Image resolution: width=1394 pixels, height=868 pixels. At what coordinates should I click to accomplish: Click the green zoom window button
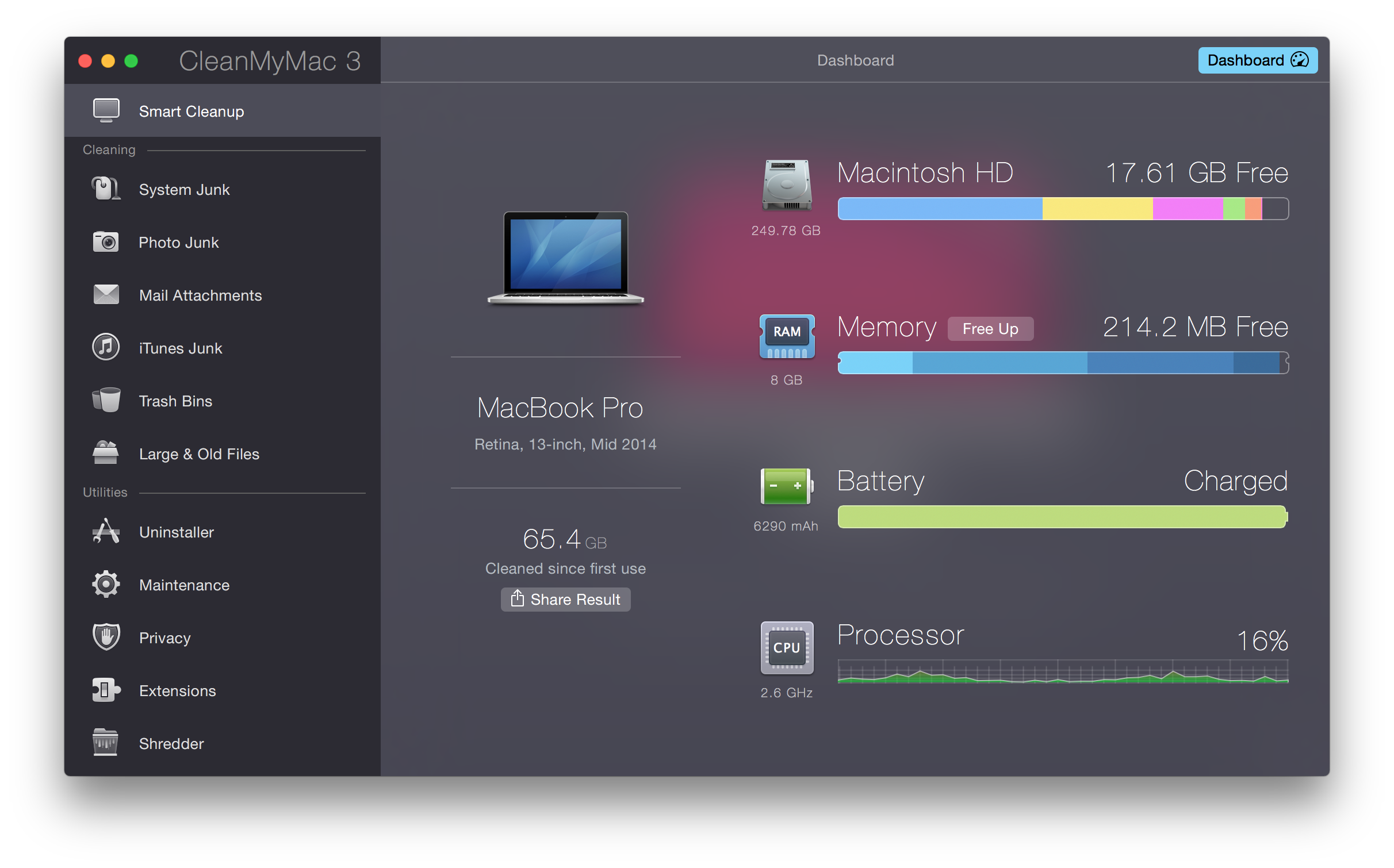click(x=131, y=60)
